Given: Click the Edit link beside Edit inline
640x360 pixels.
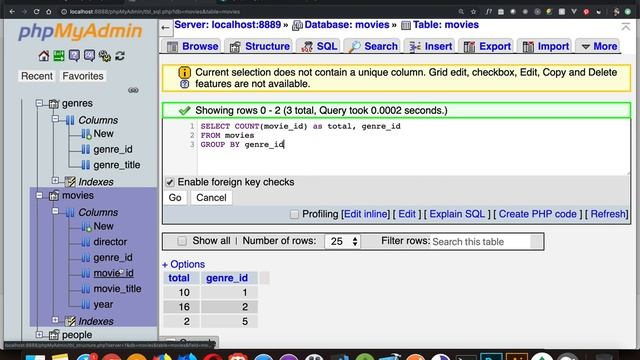Looking at the screenshot, I should click(407, 214).
